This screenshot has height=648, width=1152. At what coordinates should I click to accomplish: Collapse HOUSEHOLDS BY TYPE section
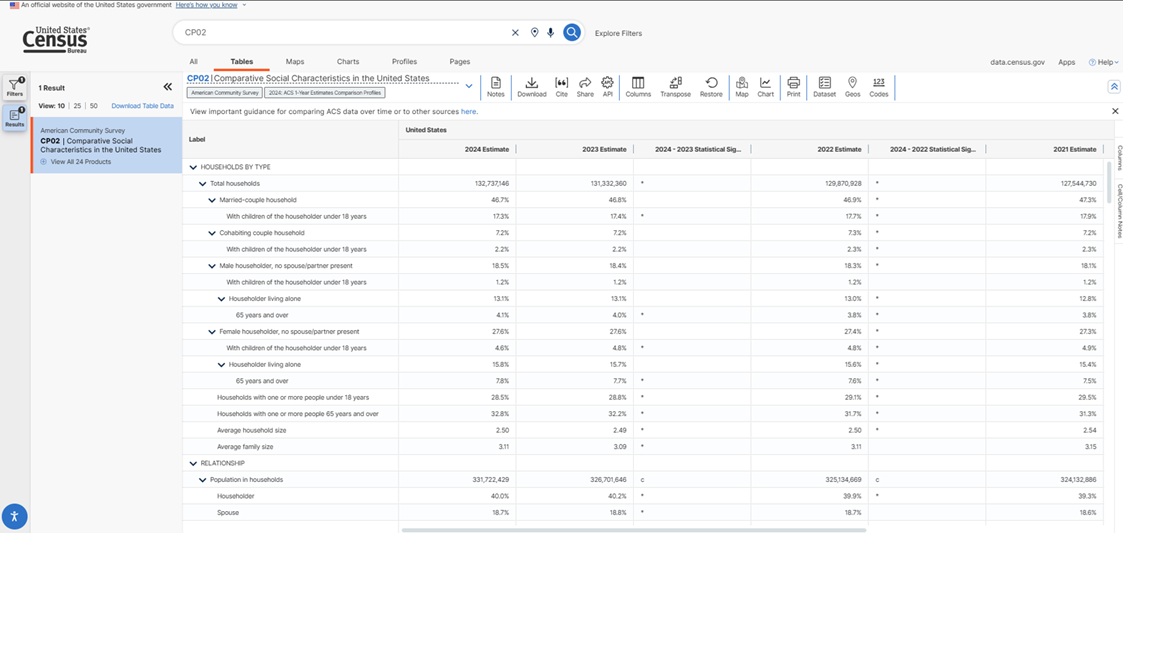[193, 168]
